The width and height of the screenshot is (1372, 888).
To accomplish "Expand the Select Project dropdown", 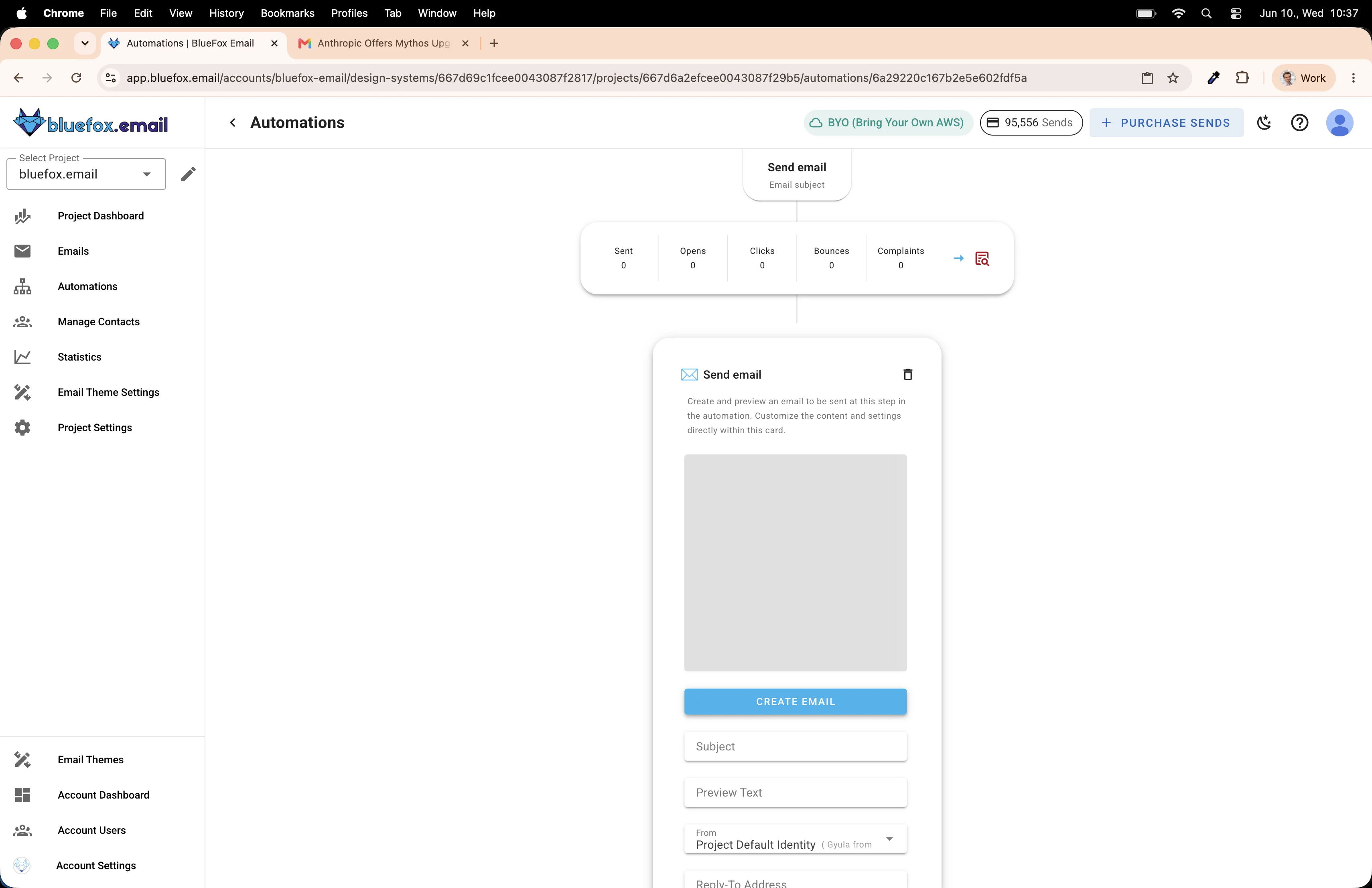I will pyautogui.click(x=86, y=174).
